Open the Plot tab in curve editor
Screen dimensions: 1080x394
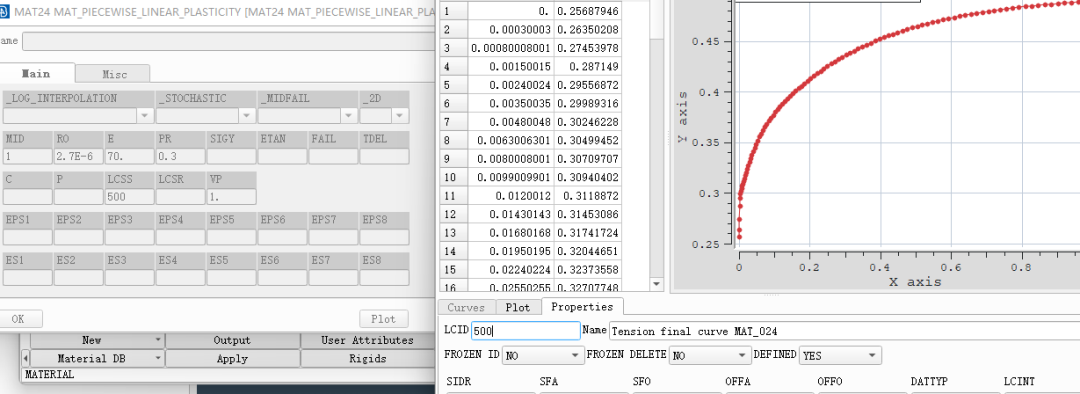pos(517,307)
